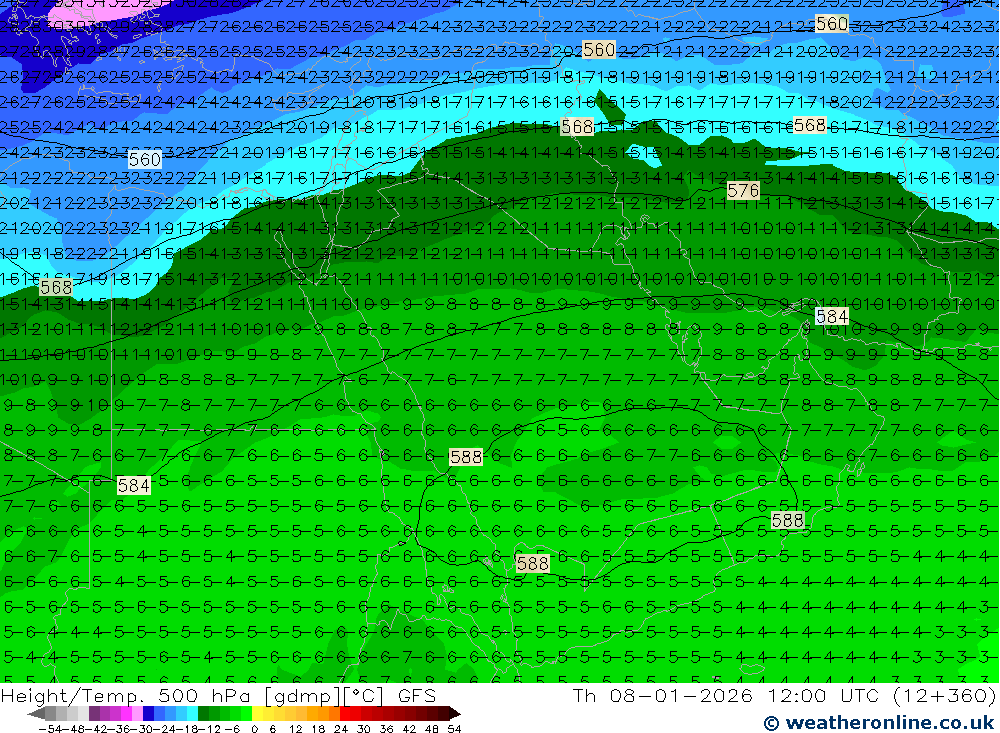Screen dimensions: 1000x733
Task: Click the positive '24' legend value
Action: click(341, 729)
